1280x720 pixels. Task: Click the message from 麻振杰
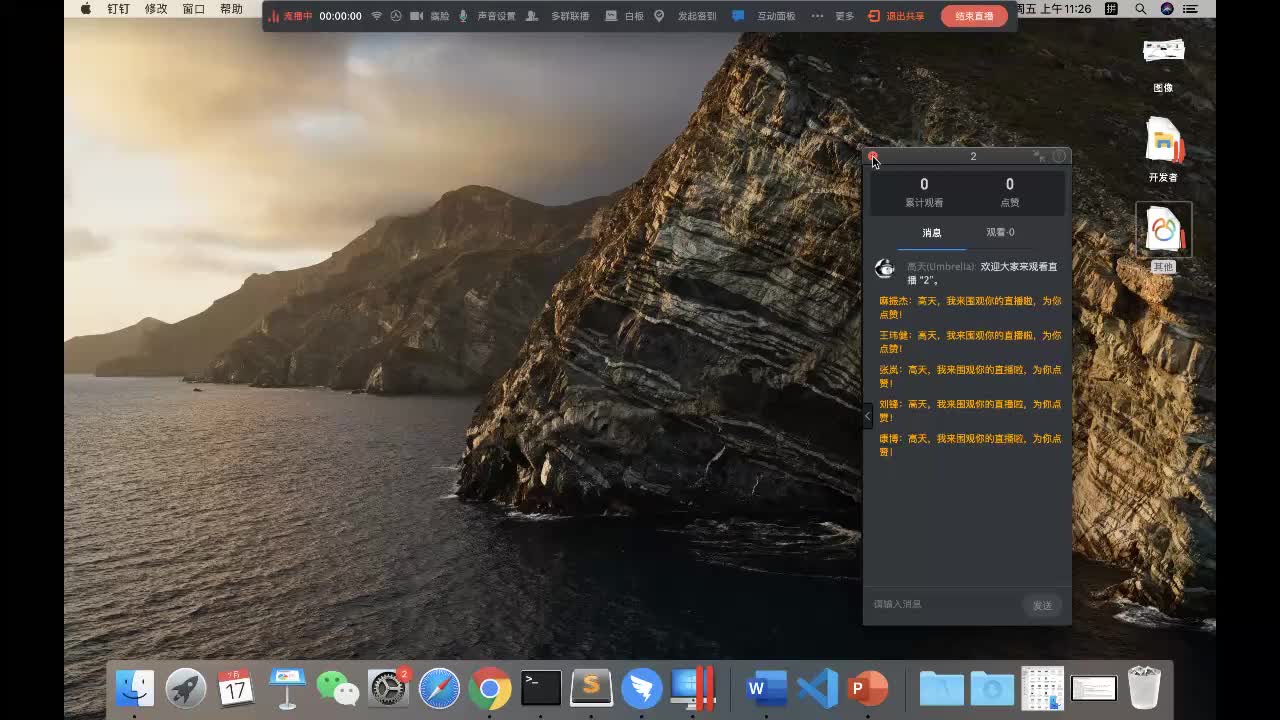970,307
